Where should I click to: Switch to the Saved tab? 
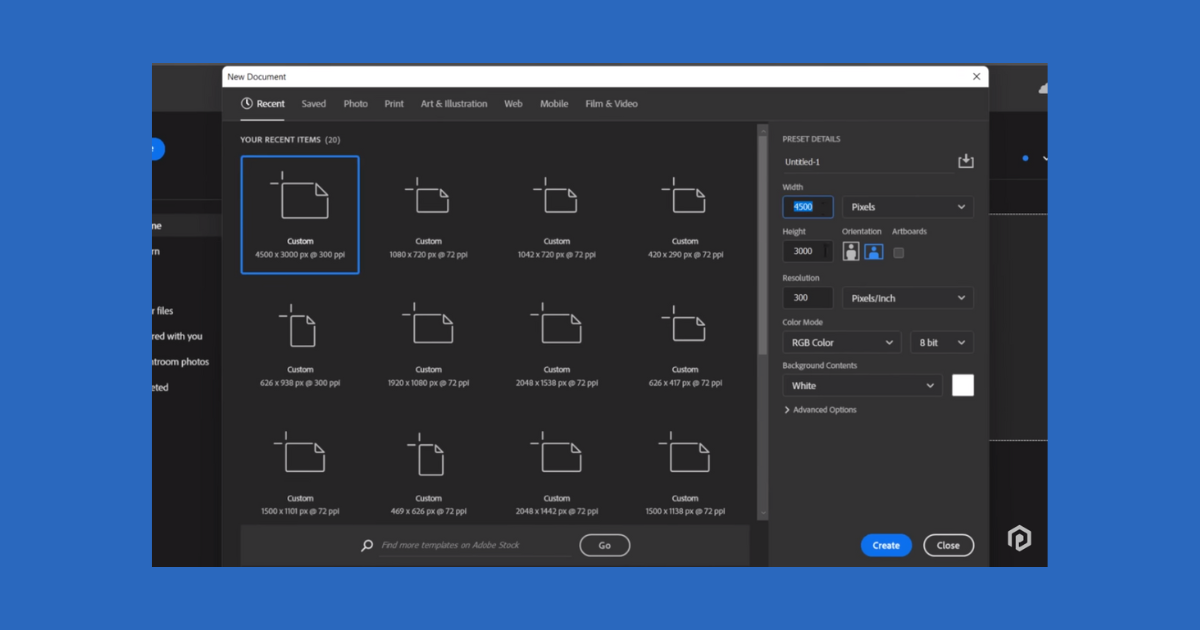pyautogui.click(x=314, y=104)
